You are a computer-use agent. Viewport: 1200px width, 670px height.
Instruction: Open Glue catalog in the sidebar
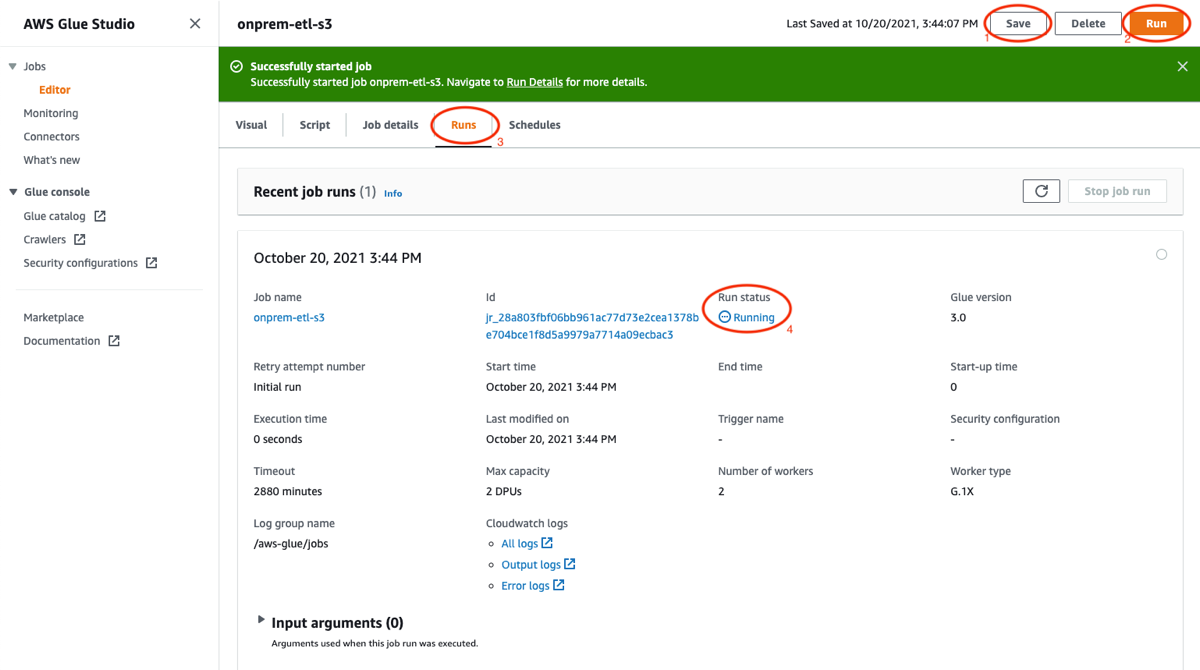point(54,216)
